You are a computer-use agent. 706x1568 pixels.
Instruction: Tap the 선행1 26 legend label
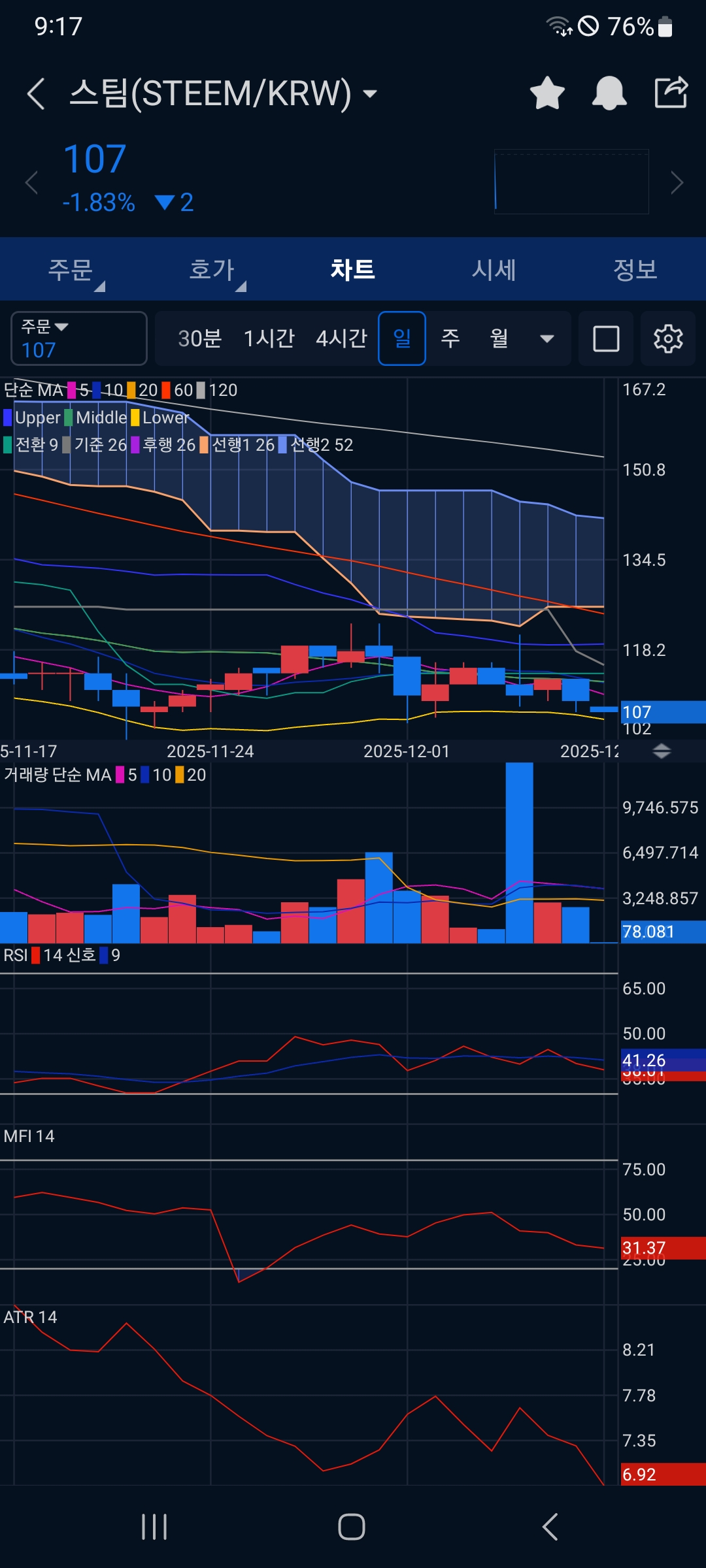[237, 445]
